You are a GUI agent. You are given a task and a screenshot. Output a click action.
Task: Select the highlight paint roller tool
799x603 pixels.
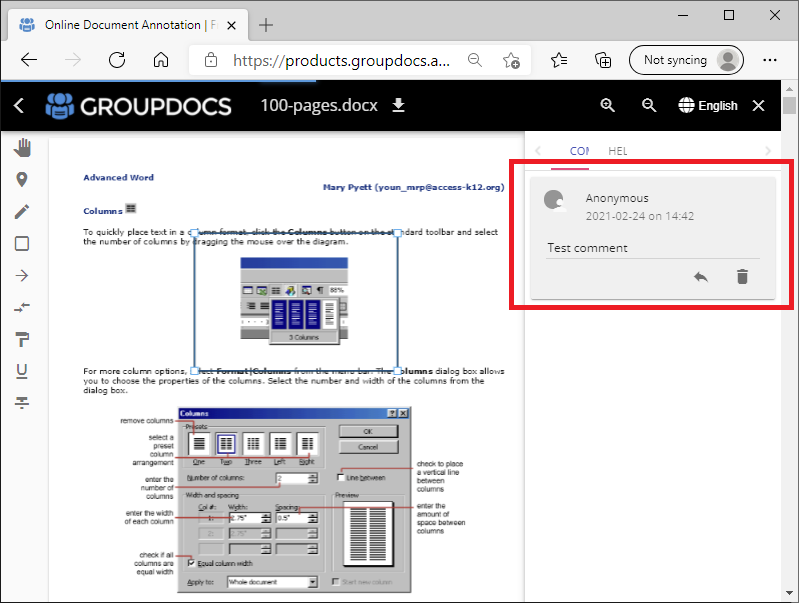22,339
